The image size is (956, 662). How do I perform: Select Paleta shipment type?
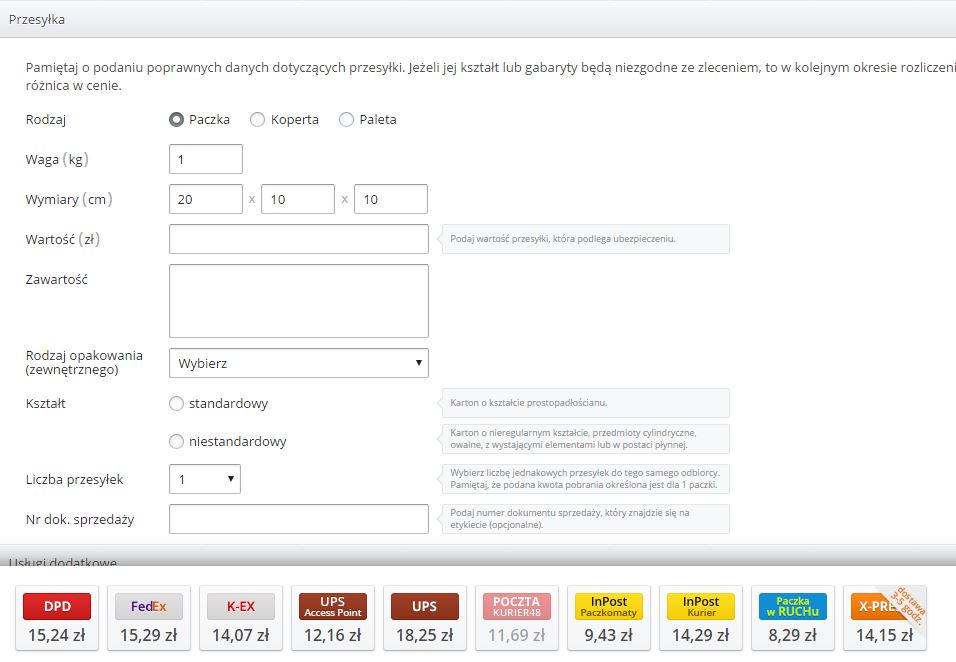click(347, 120)
